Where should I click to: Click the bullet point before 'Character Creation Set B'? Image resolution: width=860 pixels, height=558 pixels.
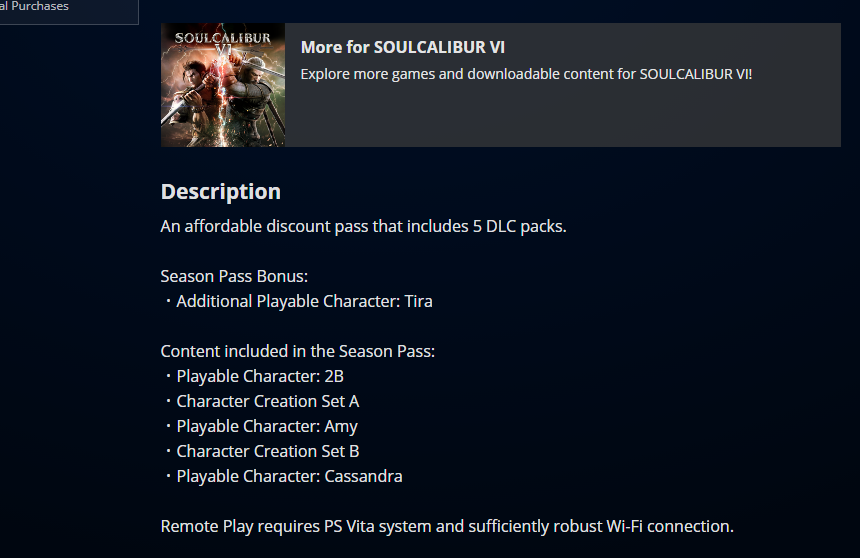pos(168,452)
